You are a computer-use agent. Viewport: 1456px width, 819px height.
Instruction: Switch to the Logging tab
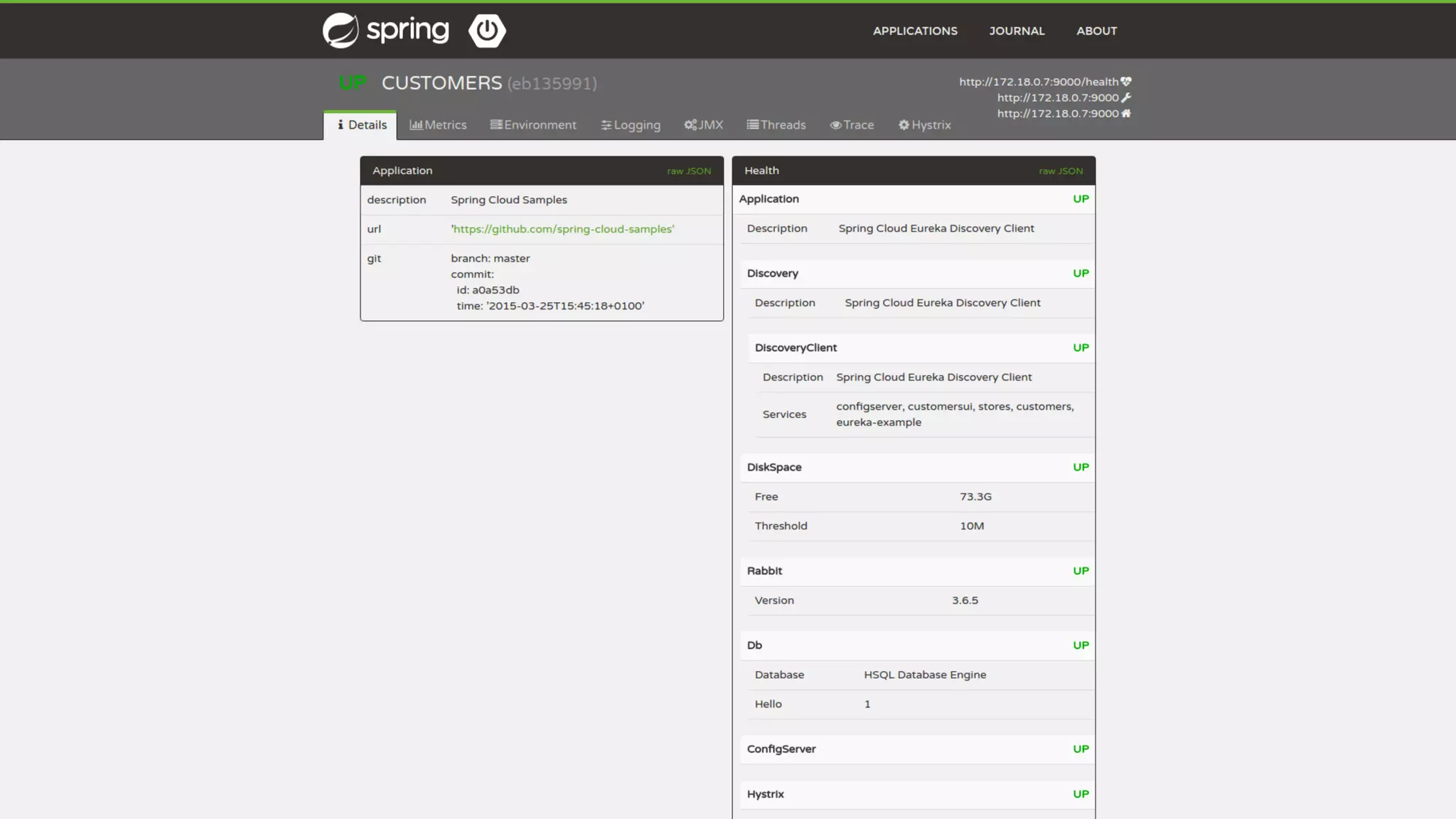pos(631,125)
